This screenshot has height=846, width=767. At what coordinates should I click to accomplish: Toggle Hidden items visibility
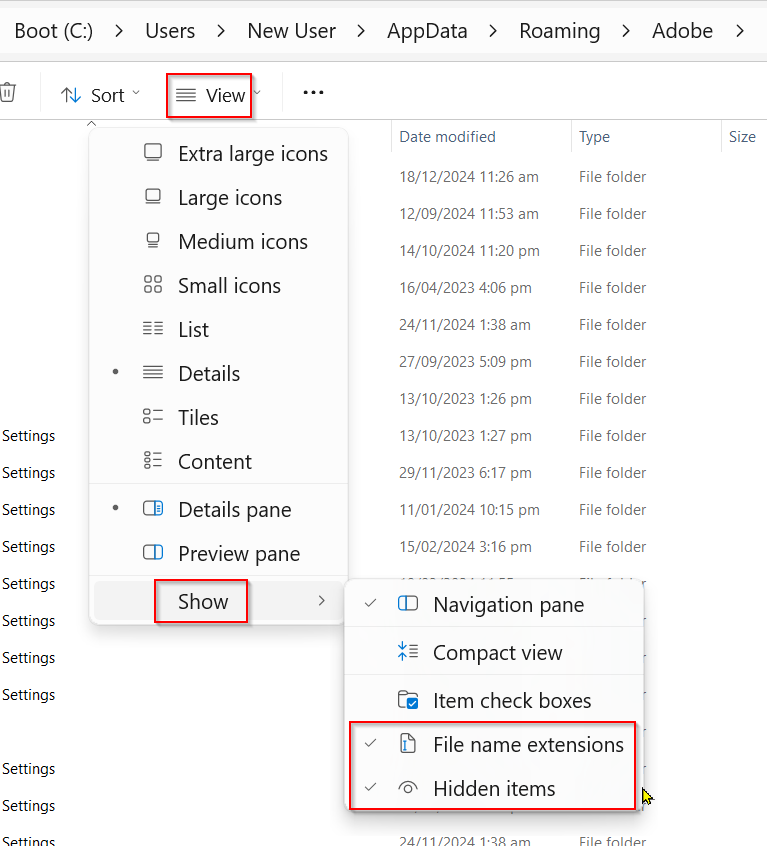click(494, 788)
